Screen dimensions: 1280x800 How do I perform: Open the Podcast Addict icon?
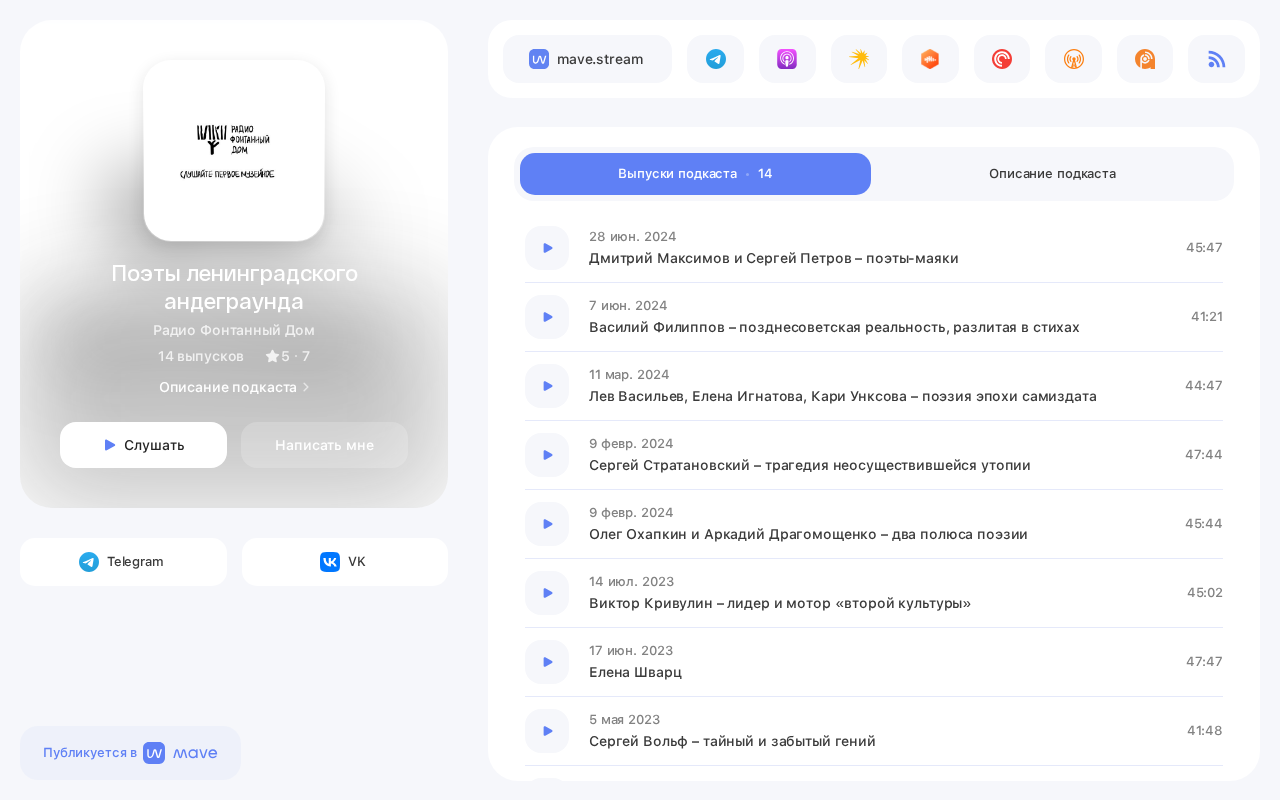pos(1145,59)
